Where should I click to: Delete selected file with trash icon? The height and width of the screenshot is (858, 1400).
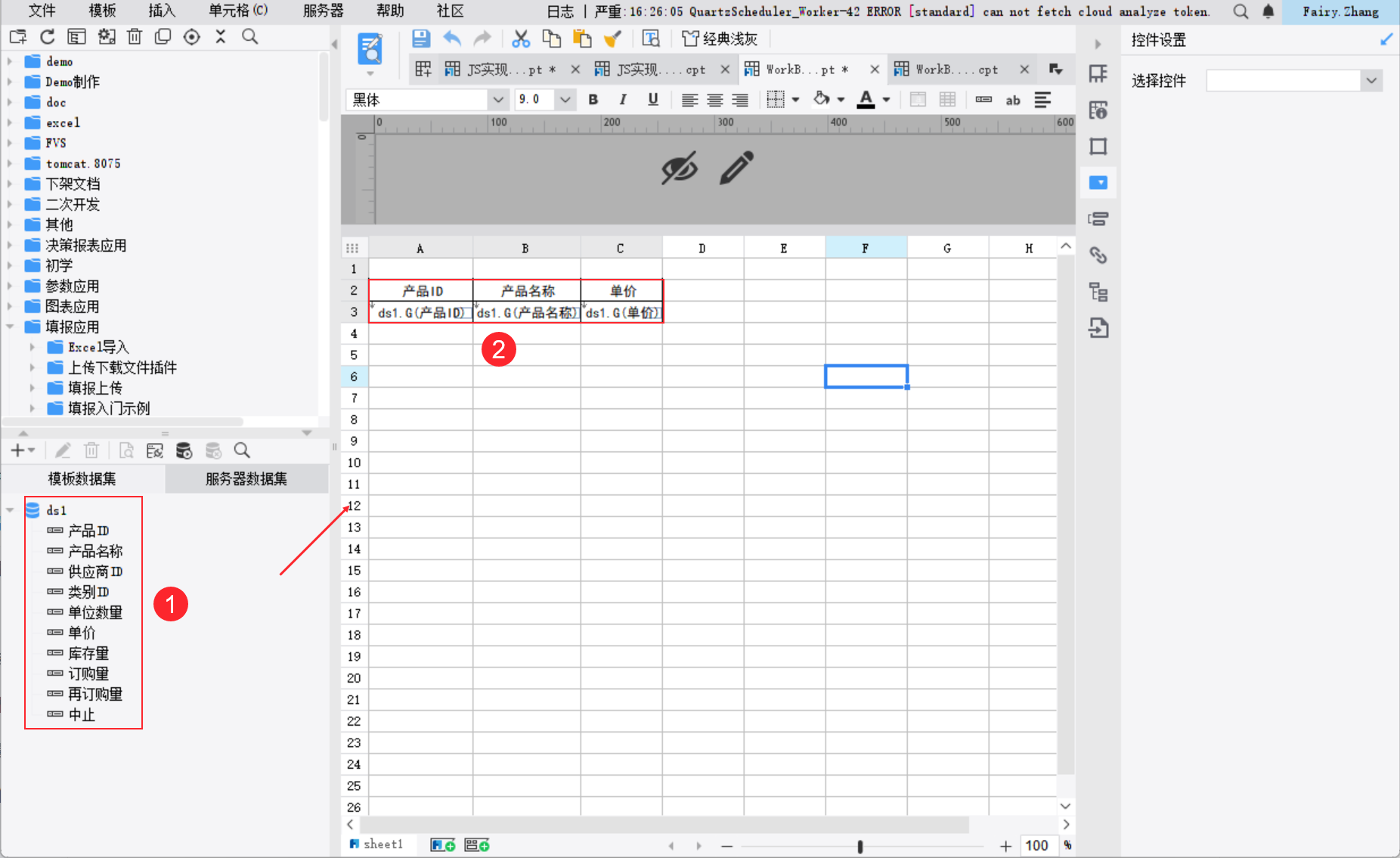click(135, 36)
